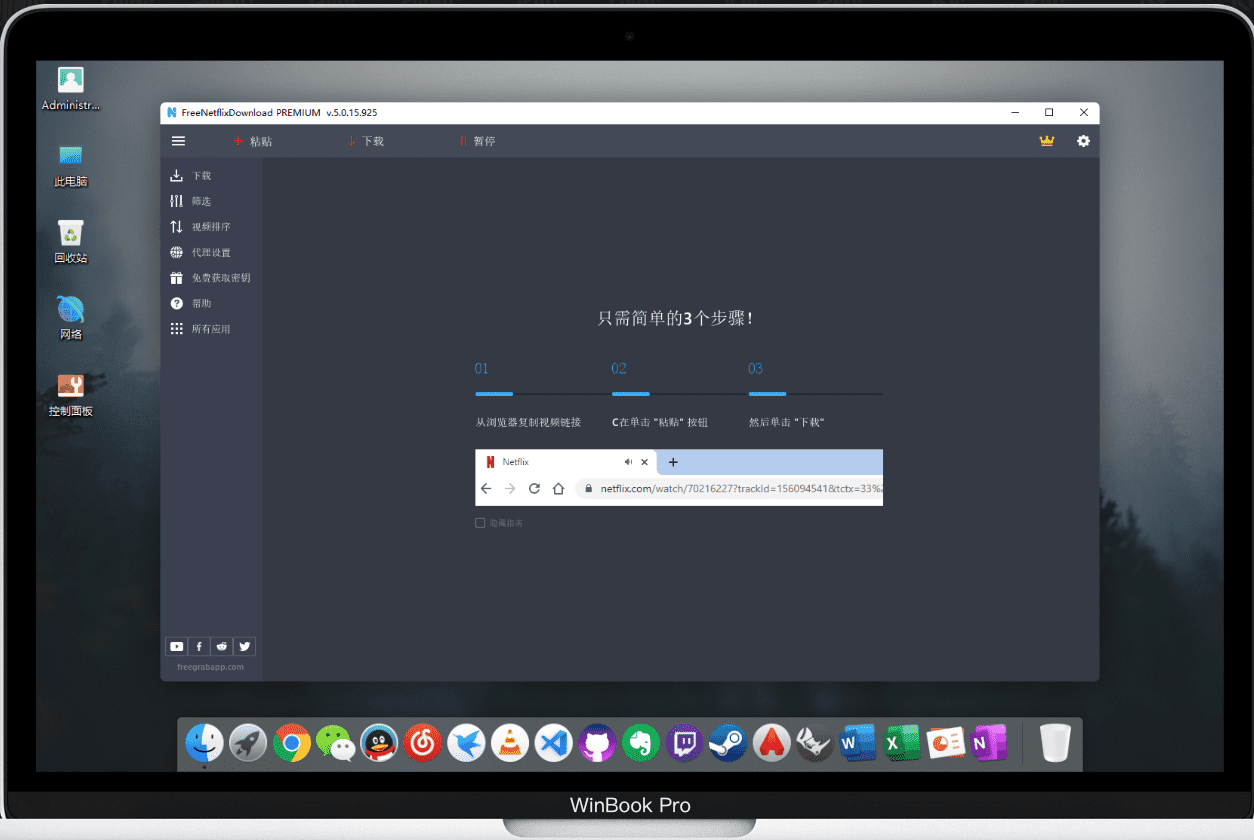1254x840 pixels.
Task: Click the red A-logo icon in the dock
Action: pos(771,743)
